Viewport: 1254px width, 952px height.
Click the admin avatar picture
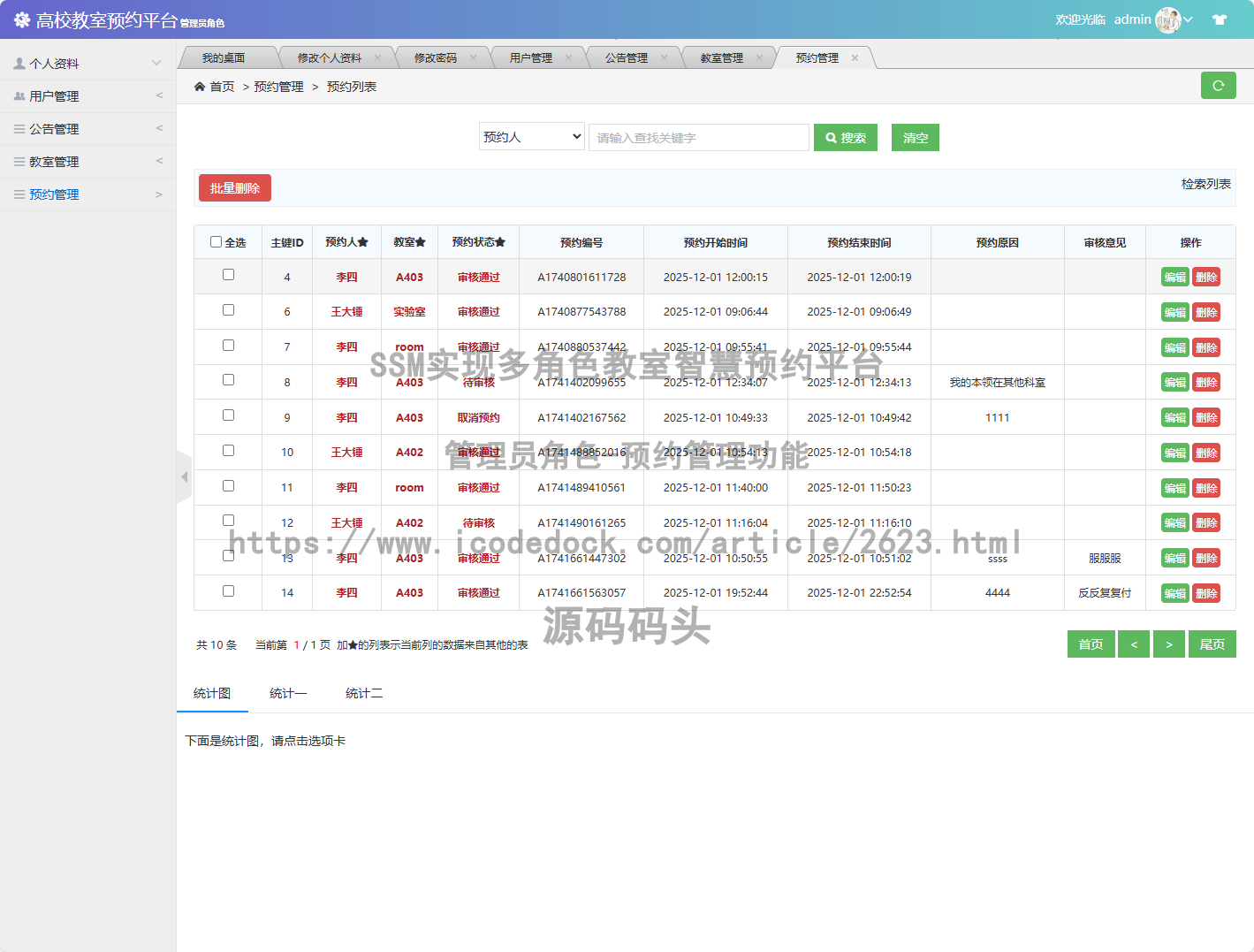(1167, 19)
